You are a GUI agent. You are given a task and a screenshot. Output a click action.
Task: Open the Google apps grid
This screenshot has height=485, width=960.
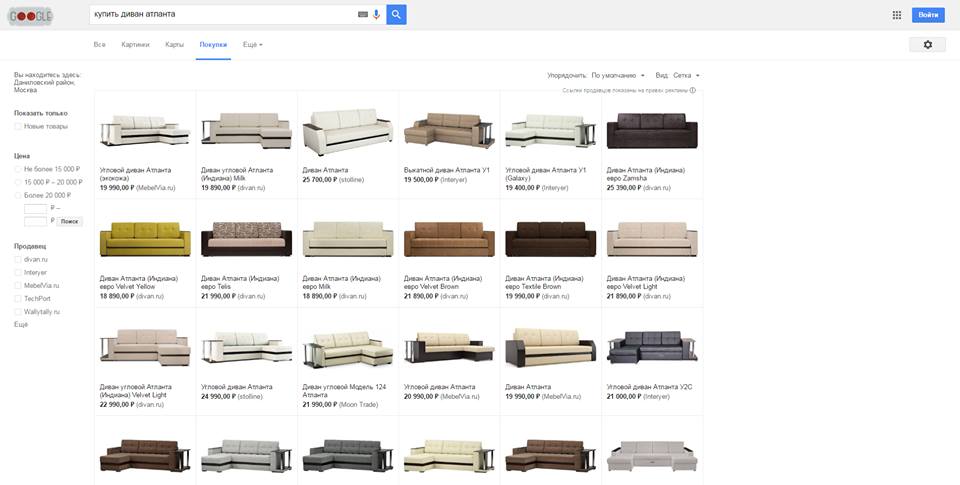point(896,15)
